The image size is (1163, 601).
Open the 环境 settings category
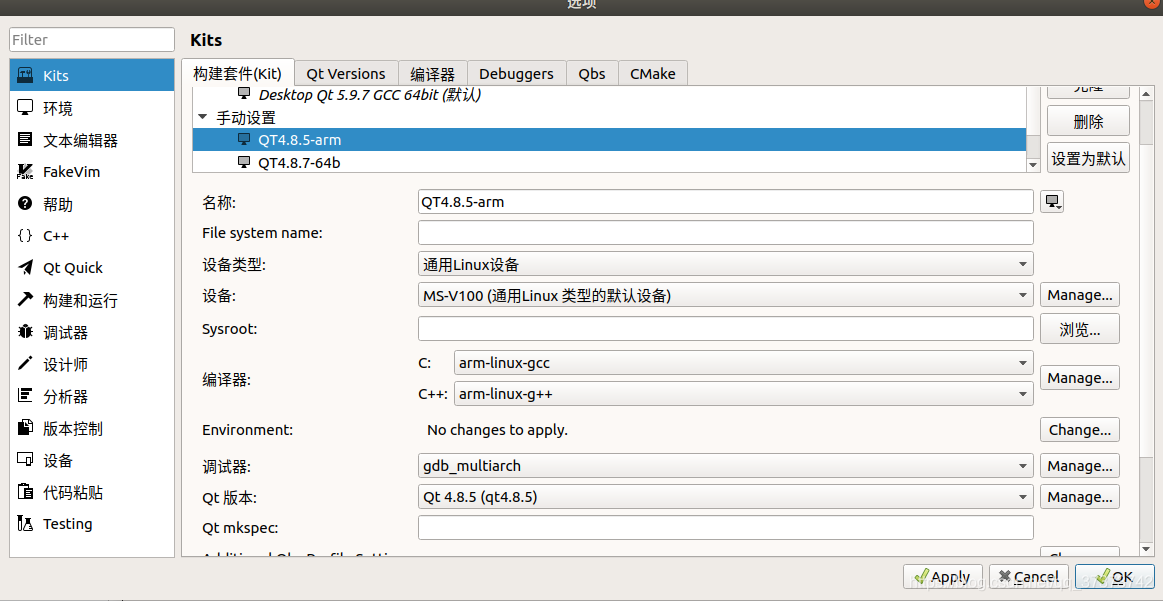[92, 108]
